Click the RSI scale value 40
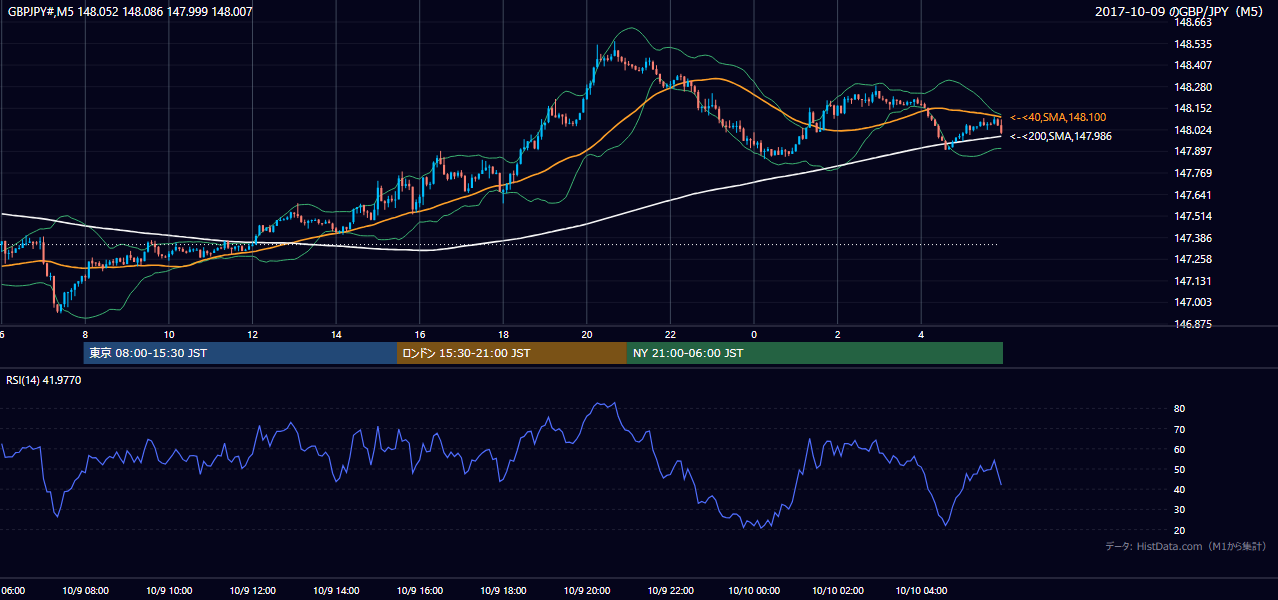The image size is (1278, 600). point(1179,489)
